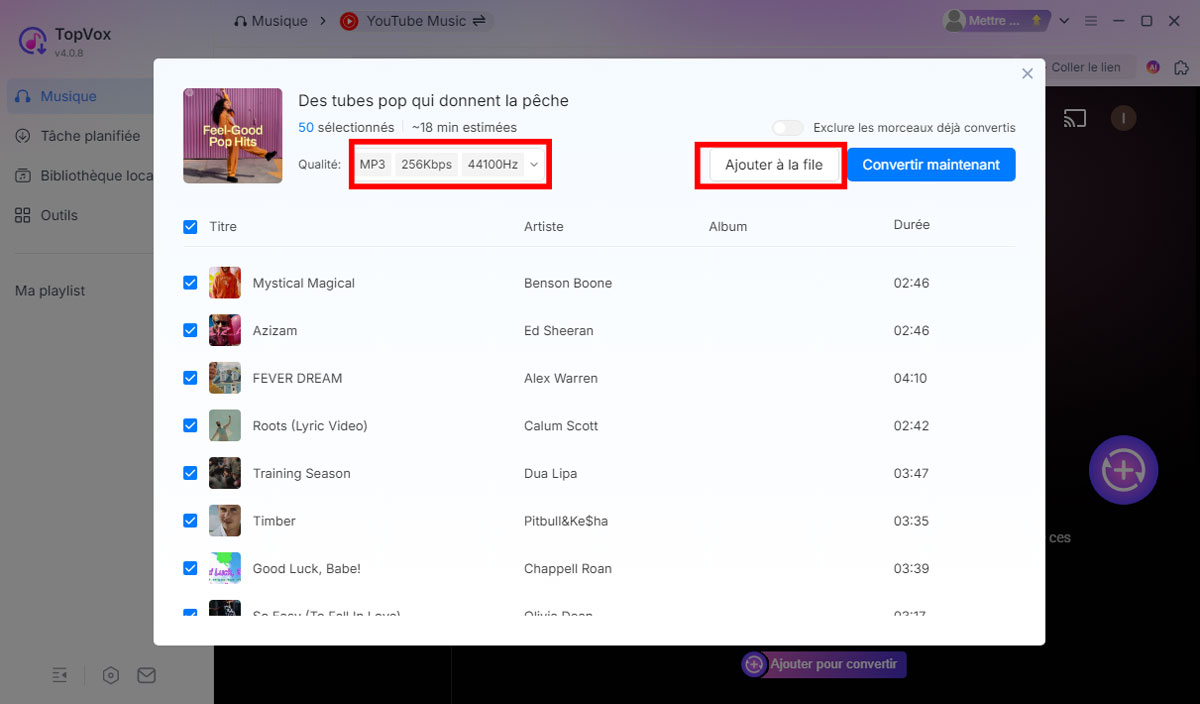Click Coller le lien button
1200x704 pixels.
pos(1086,67)
